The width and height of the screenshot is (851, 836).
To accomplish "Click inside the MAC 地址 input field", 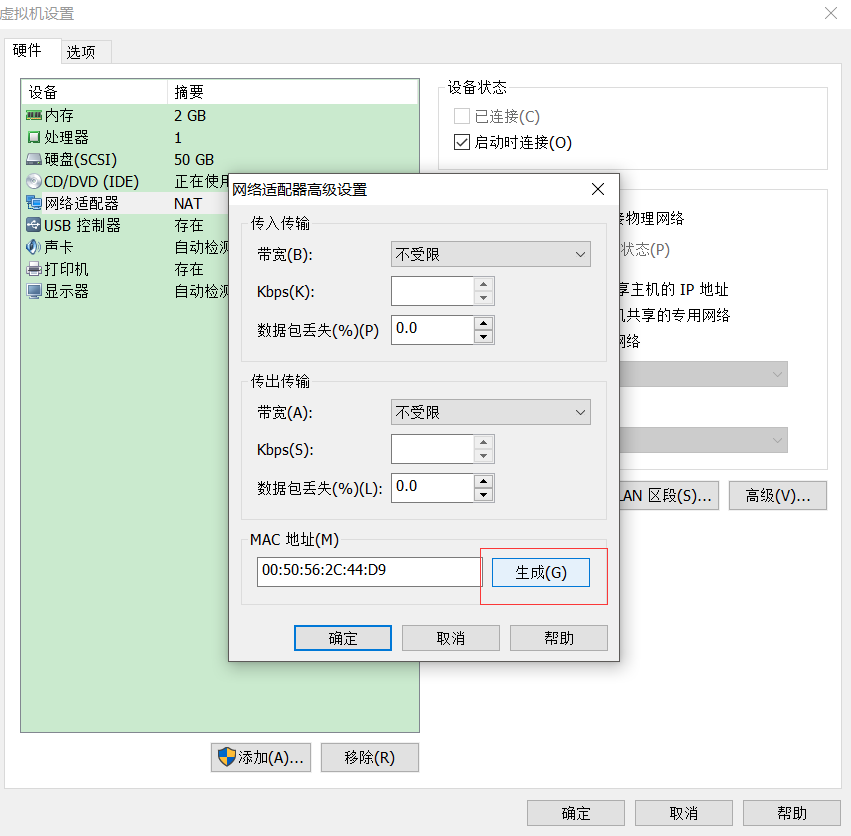I will click(x=369, y=572).
